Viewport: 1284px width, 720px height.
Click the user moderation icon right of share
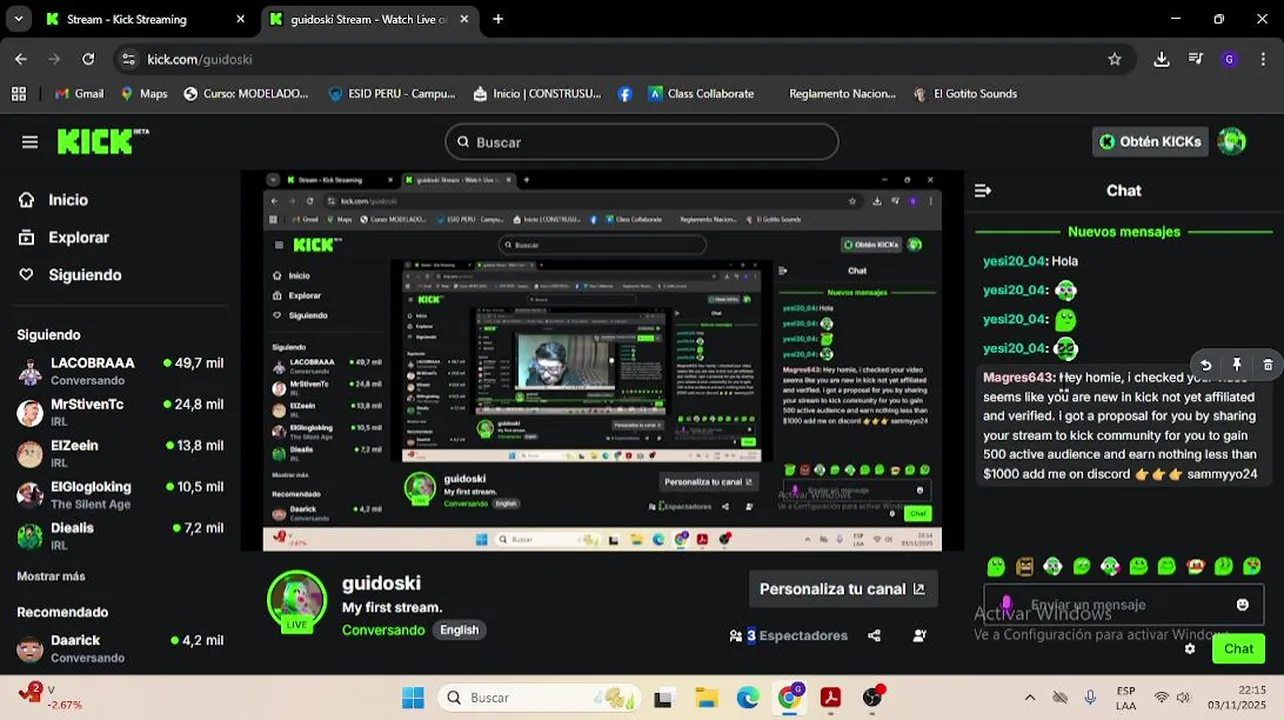(x=919, y=635)
